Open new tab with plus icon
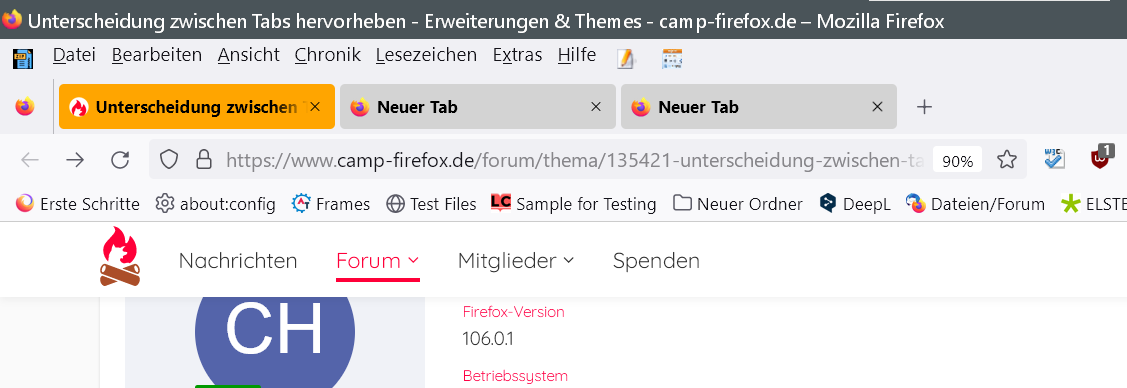Screen dimensions: 1127x388 point(924,107)
